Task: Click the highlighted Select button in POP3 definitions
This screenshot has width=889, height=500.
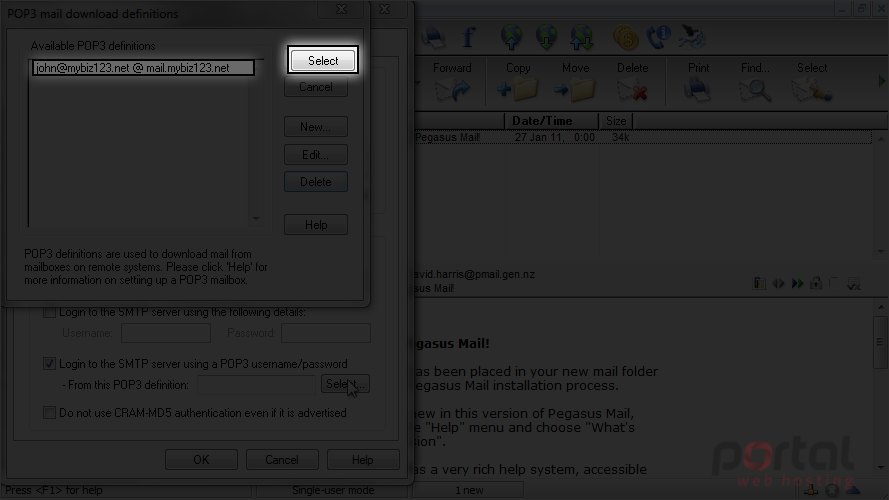Action: click(x=323, y=61)
